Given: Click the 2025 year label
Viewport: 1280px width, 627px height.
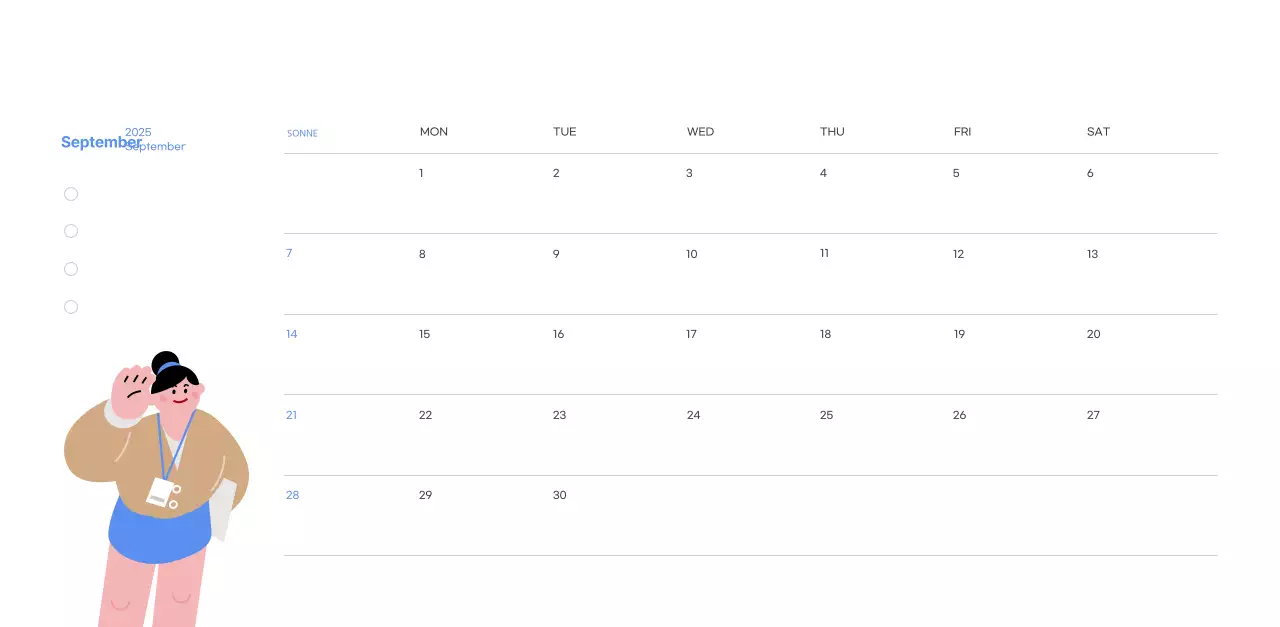Looking at the screenshot, I should (138, 132).
